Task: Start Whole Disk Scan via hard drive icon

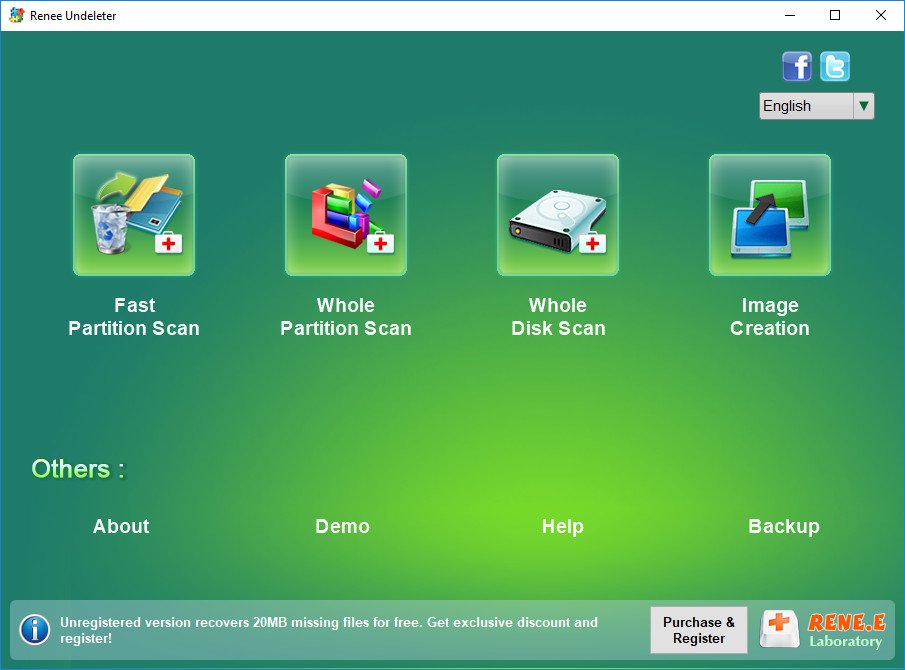Action: coord(558,215)
